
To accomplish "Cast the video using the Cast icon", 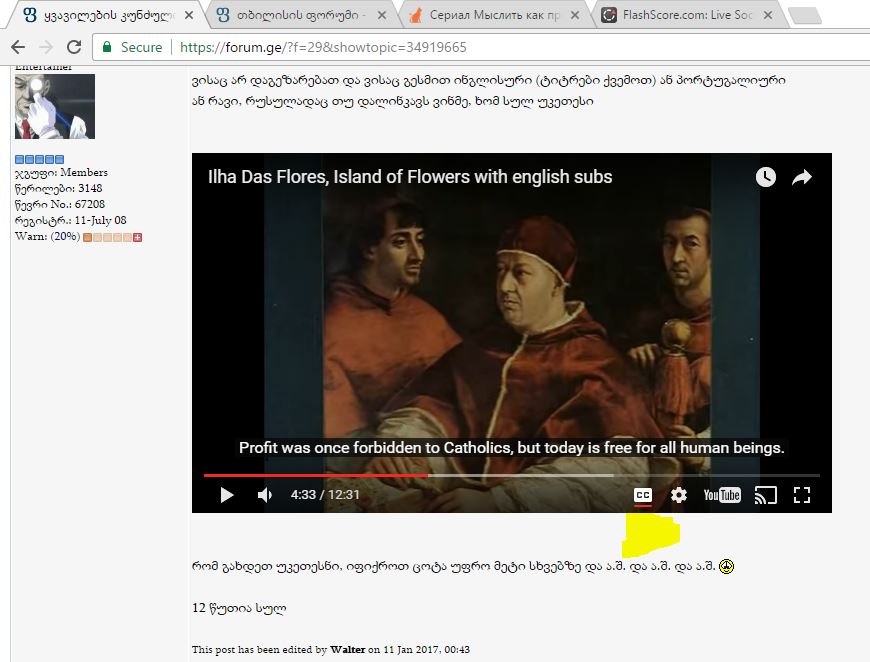I will coord(766,495).
